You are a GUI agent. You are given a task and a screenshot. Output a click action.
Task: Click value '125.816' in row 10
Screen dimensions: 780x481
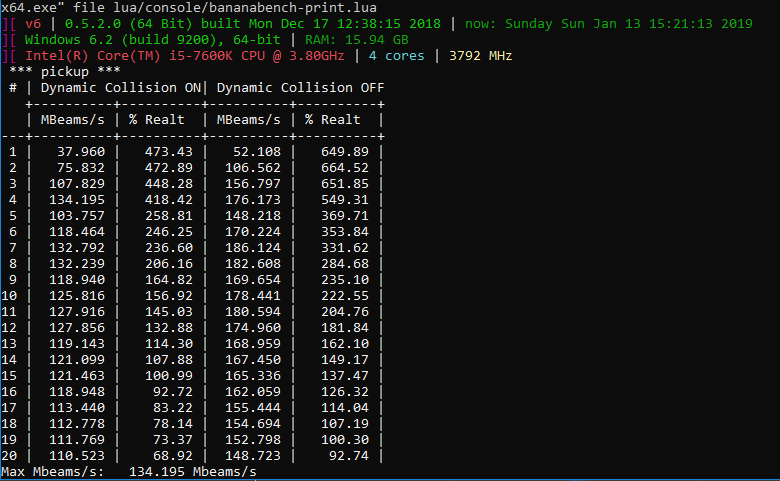click(77, 295)
